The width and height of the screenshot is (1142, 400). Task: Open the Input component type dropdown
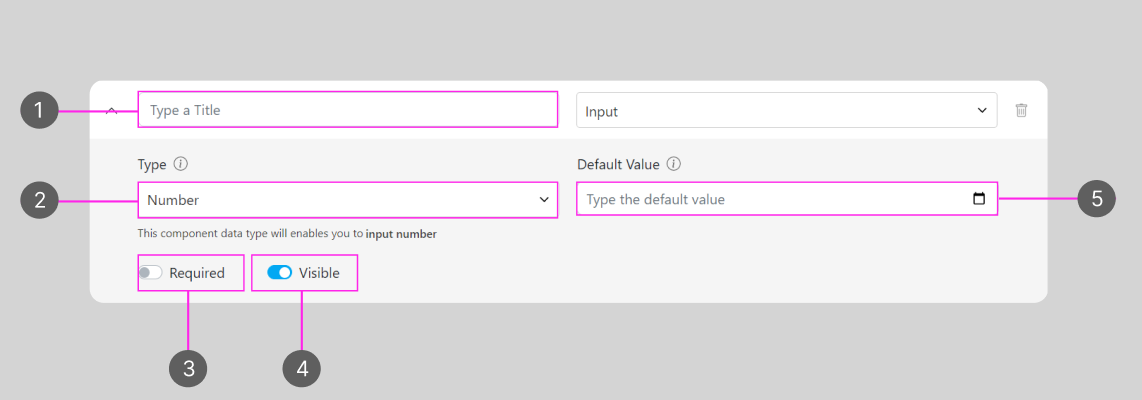tap(786, 111)
